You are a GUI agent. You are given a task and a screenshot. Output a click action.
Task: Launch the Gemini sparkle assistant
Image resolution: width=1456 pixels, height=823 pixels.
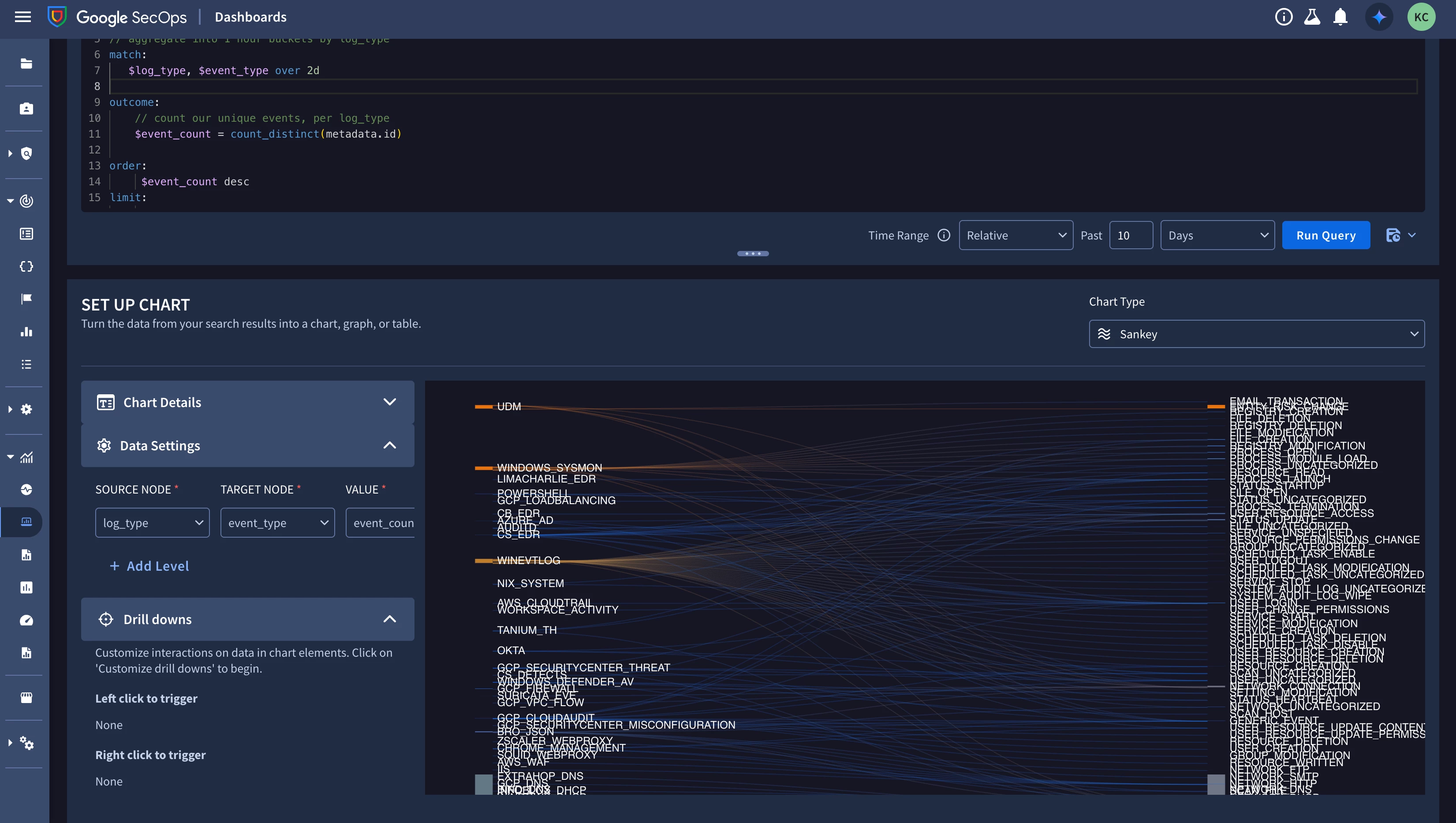pyautogui.click(x=1379, y=17)
